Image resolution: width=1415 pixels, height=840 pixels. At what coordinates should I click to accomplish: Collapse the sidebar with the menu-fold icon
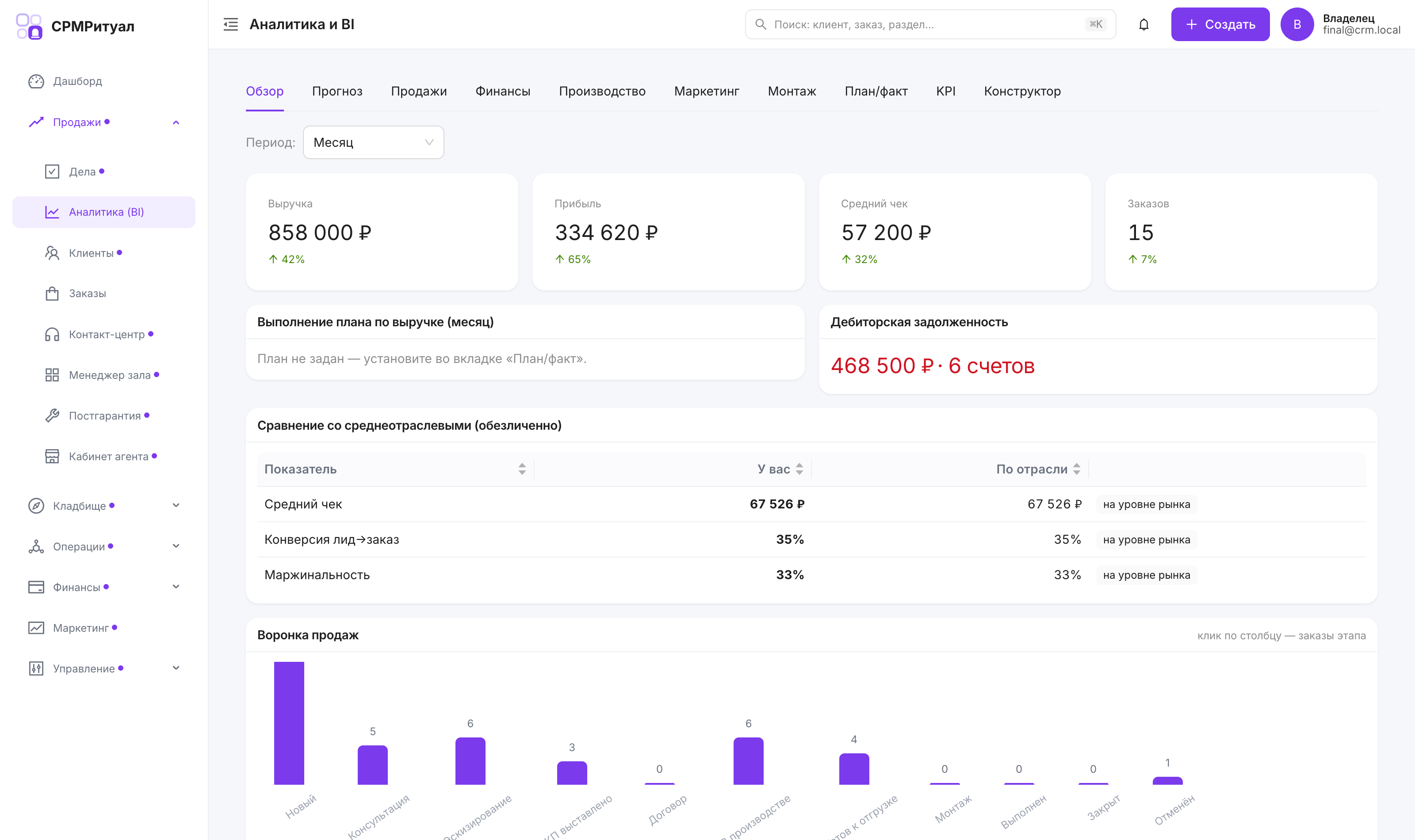tap(231, 24)
